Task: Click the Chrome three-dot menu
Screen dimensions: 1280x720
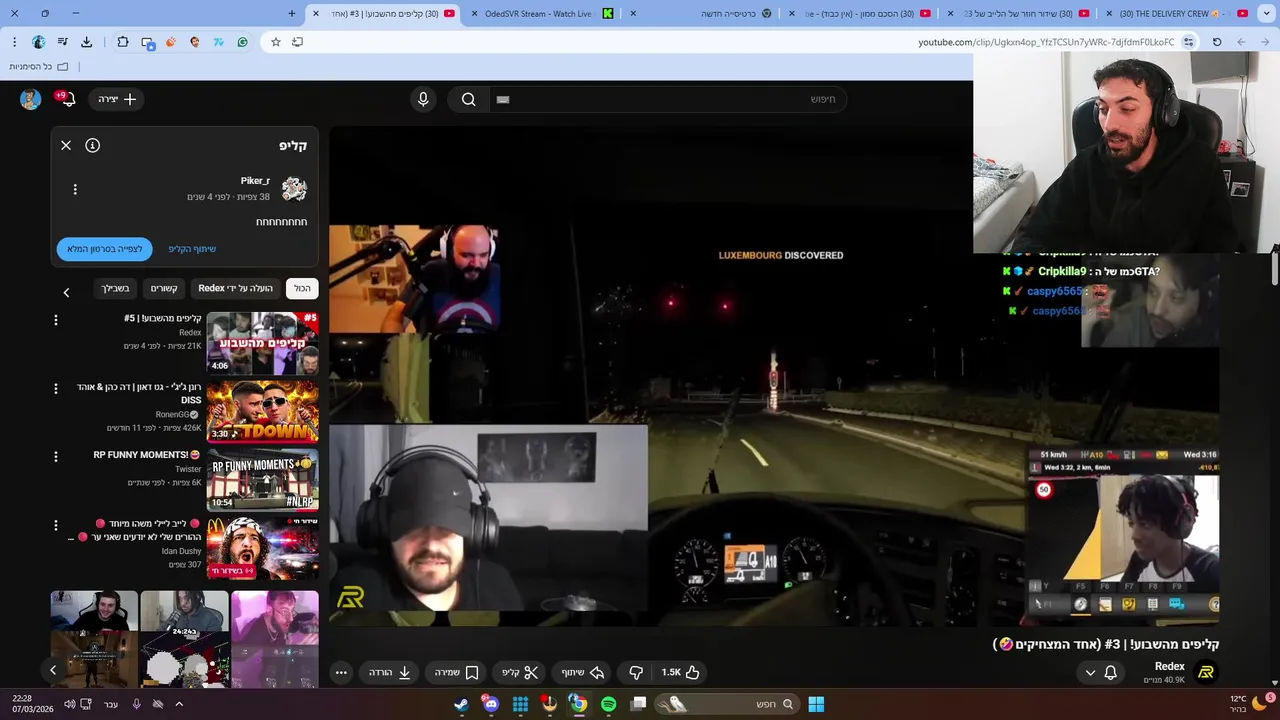Action: point(14,42)
